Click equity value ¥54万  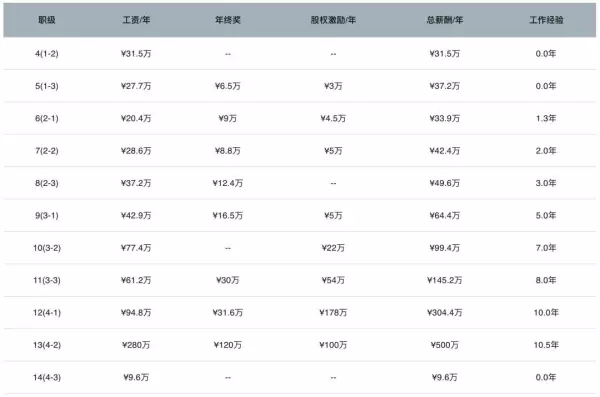pyautogui.click(x=333, y=280)
